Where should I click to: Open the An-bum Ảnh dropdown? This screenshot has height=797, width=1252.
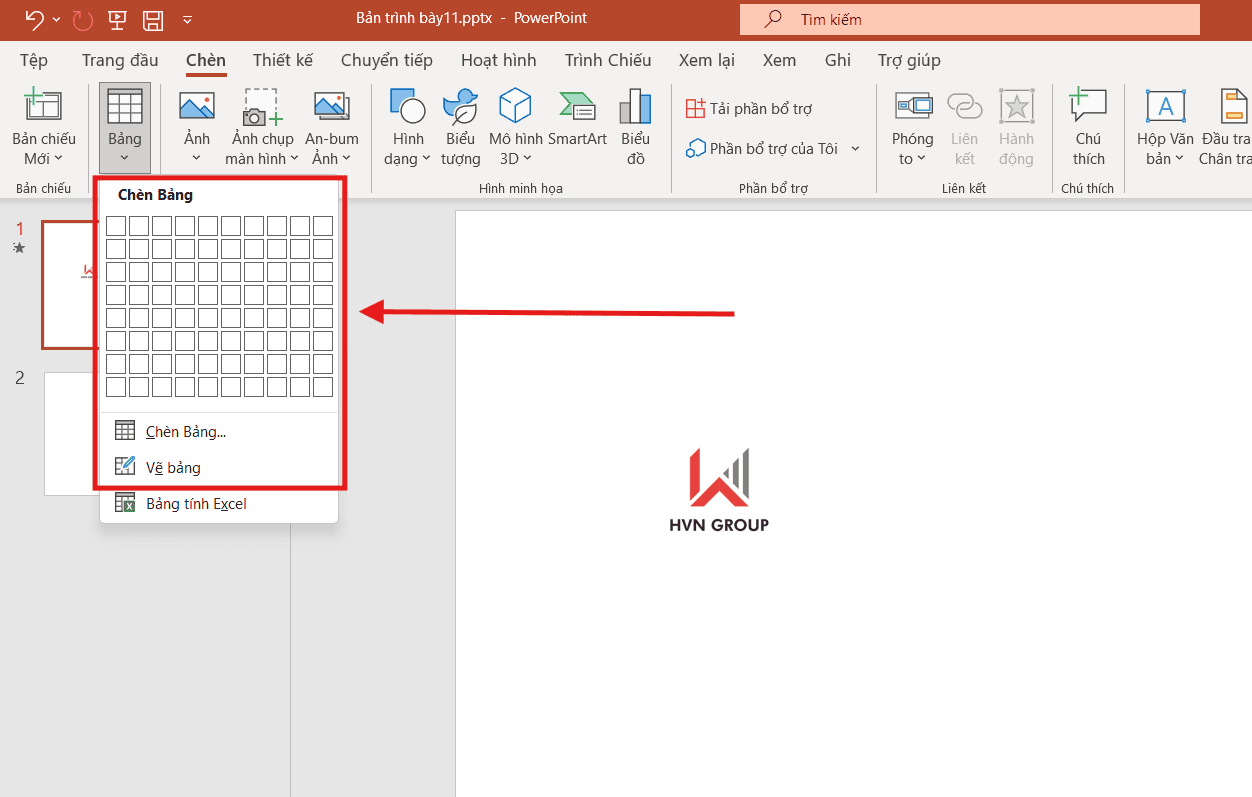click(332, 127)
